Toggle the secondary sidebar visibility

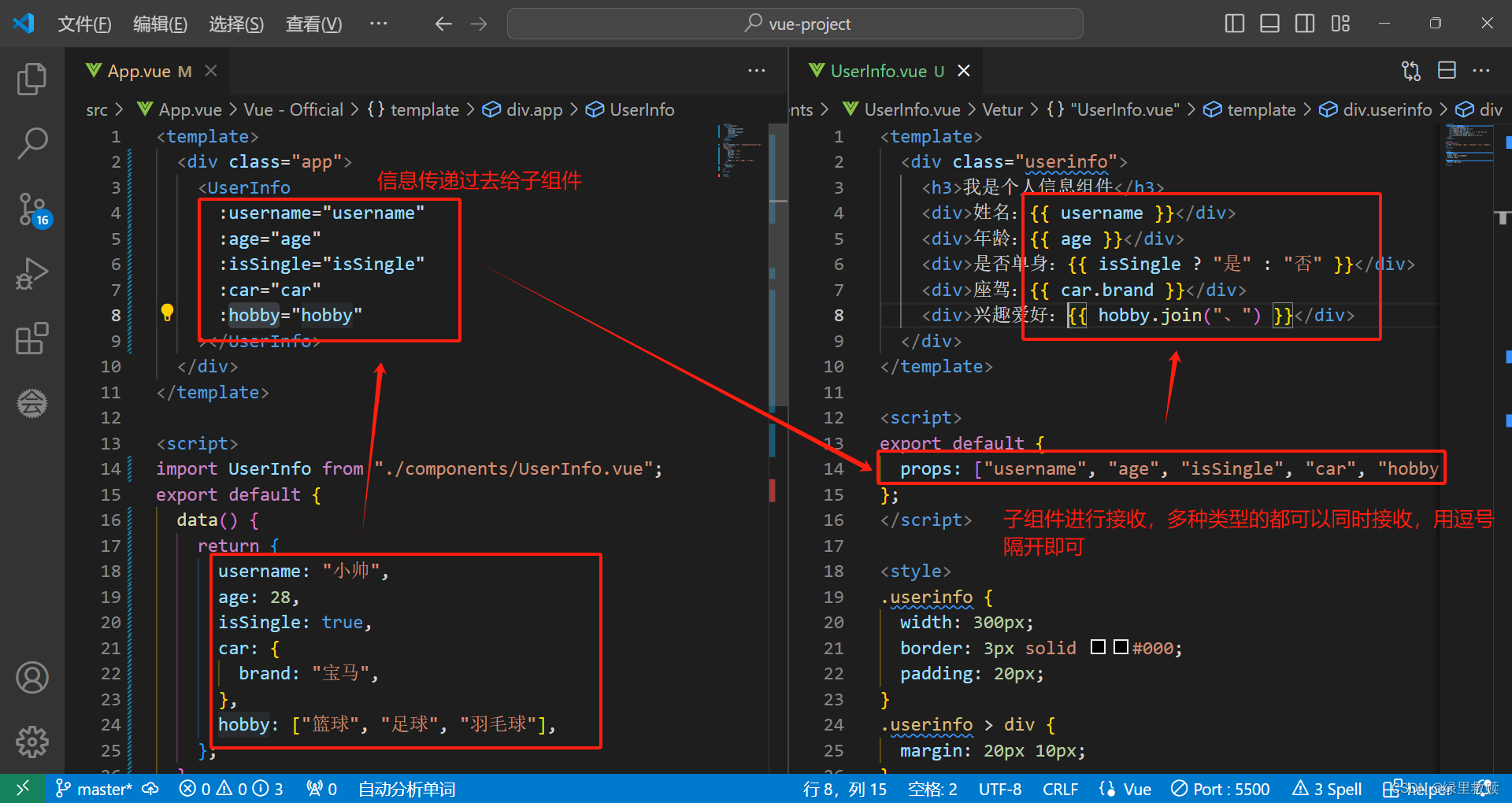[1304, 24]
